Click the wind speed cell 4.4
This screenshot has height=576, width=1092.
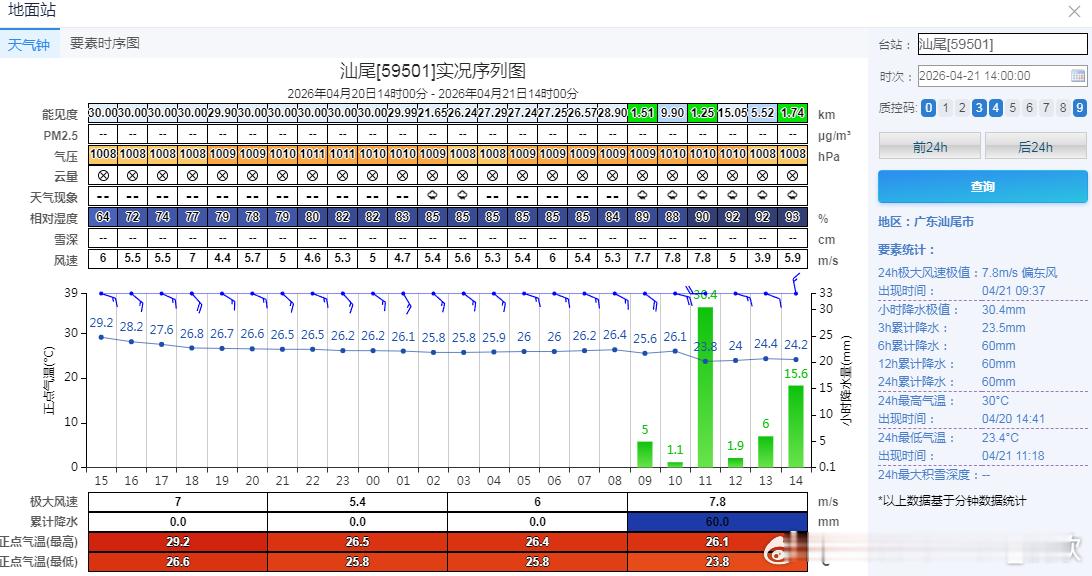[x=223, y=258]
